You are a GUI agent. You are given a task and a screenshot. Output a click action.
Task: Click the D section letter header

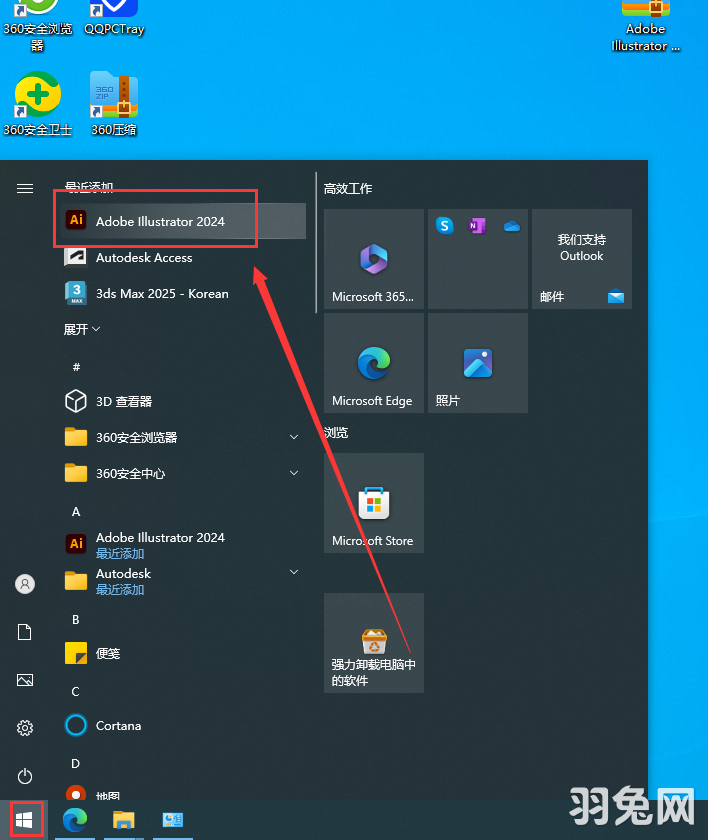(76, 763)
